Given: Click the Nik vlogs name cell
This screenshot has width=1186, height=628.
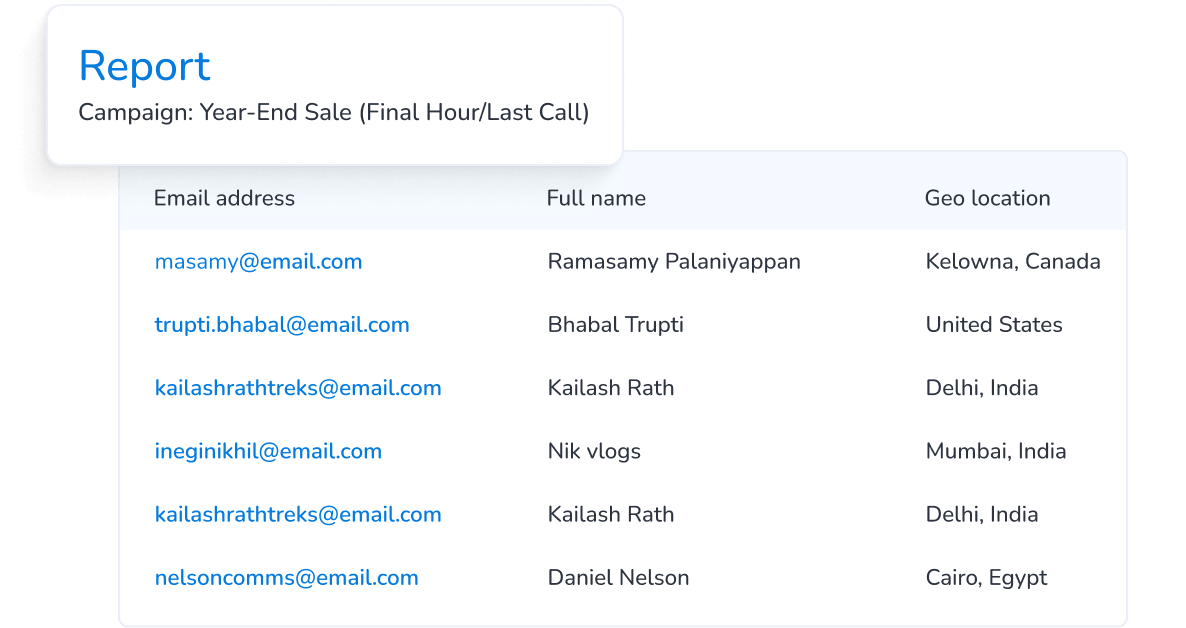Looking at the screenshot, I should coord(594,452).
